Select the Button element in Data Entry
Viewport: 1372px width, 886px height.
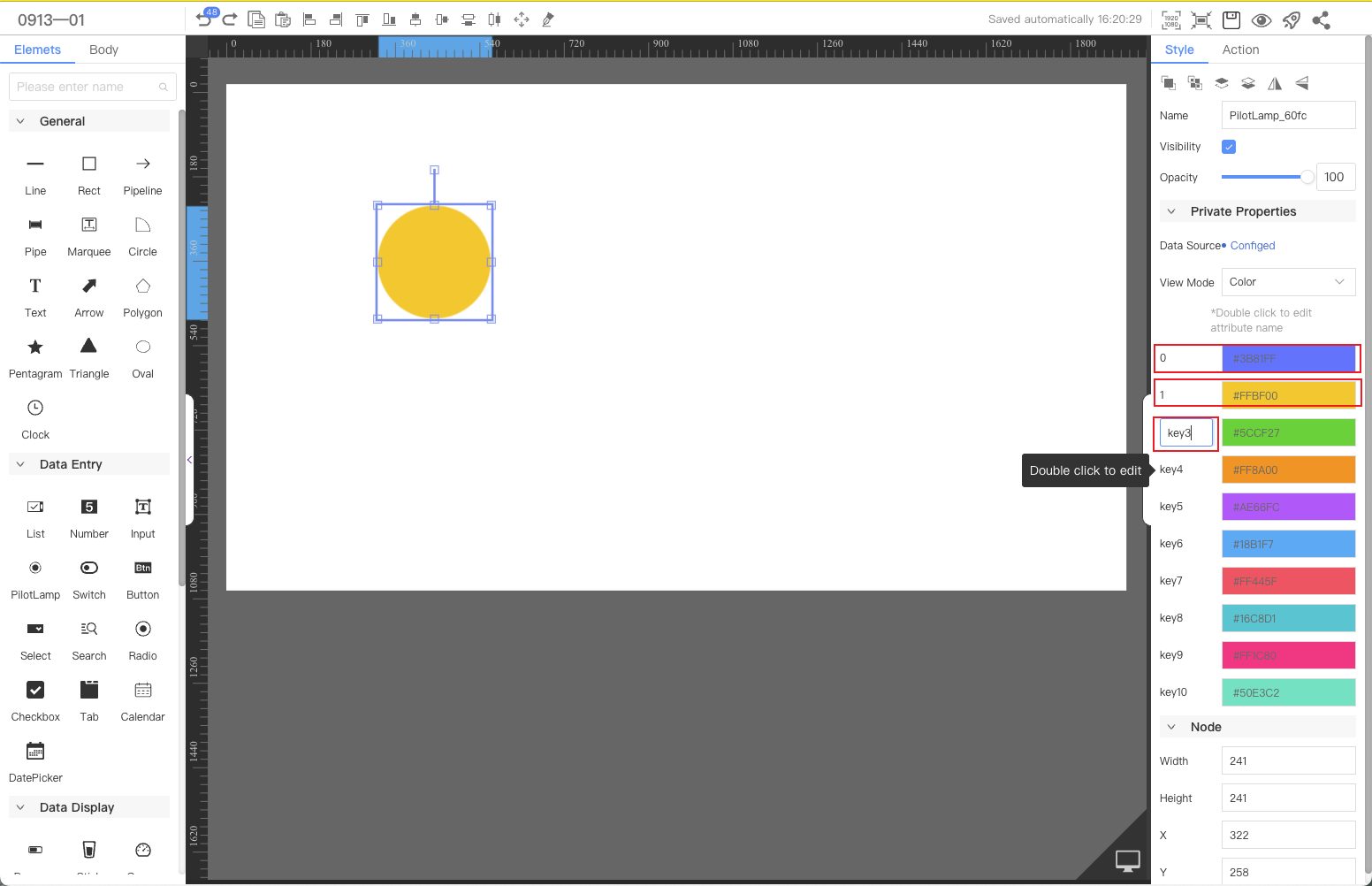pyautogui.click(x=142, y=577)
